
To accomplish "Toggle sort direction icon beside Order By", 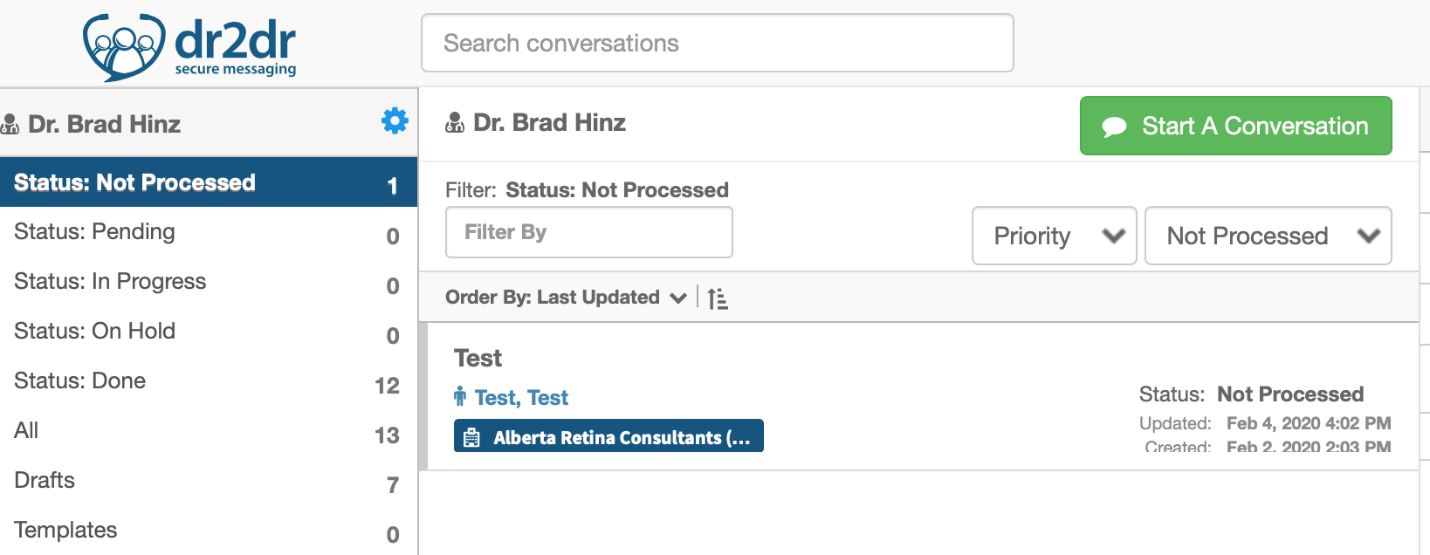I will click(717, 297).
